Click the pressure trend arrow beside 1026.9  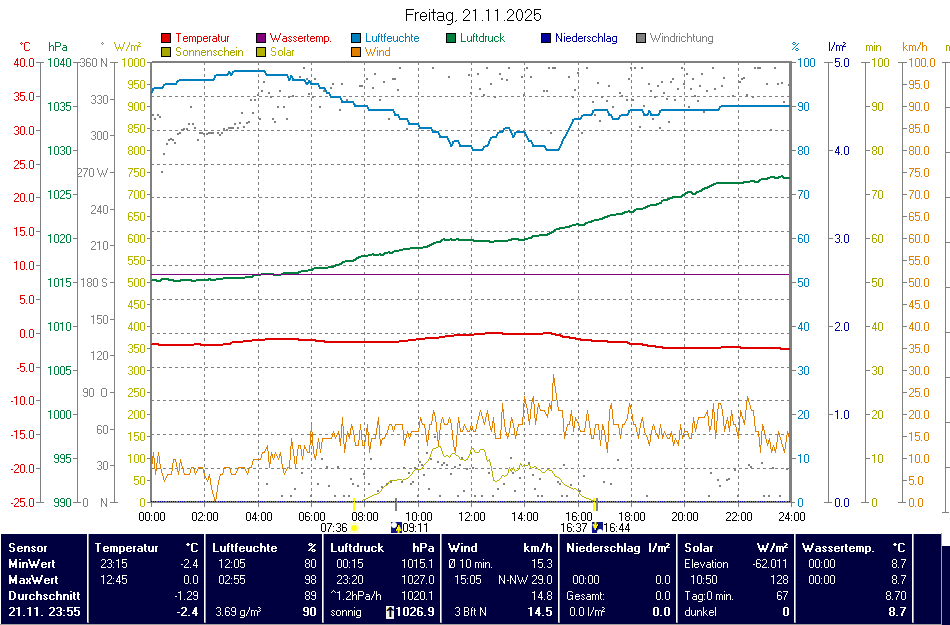pos(389,612)
